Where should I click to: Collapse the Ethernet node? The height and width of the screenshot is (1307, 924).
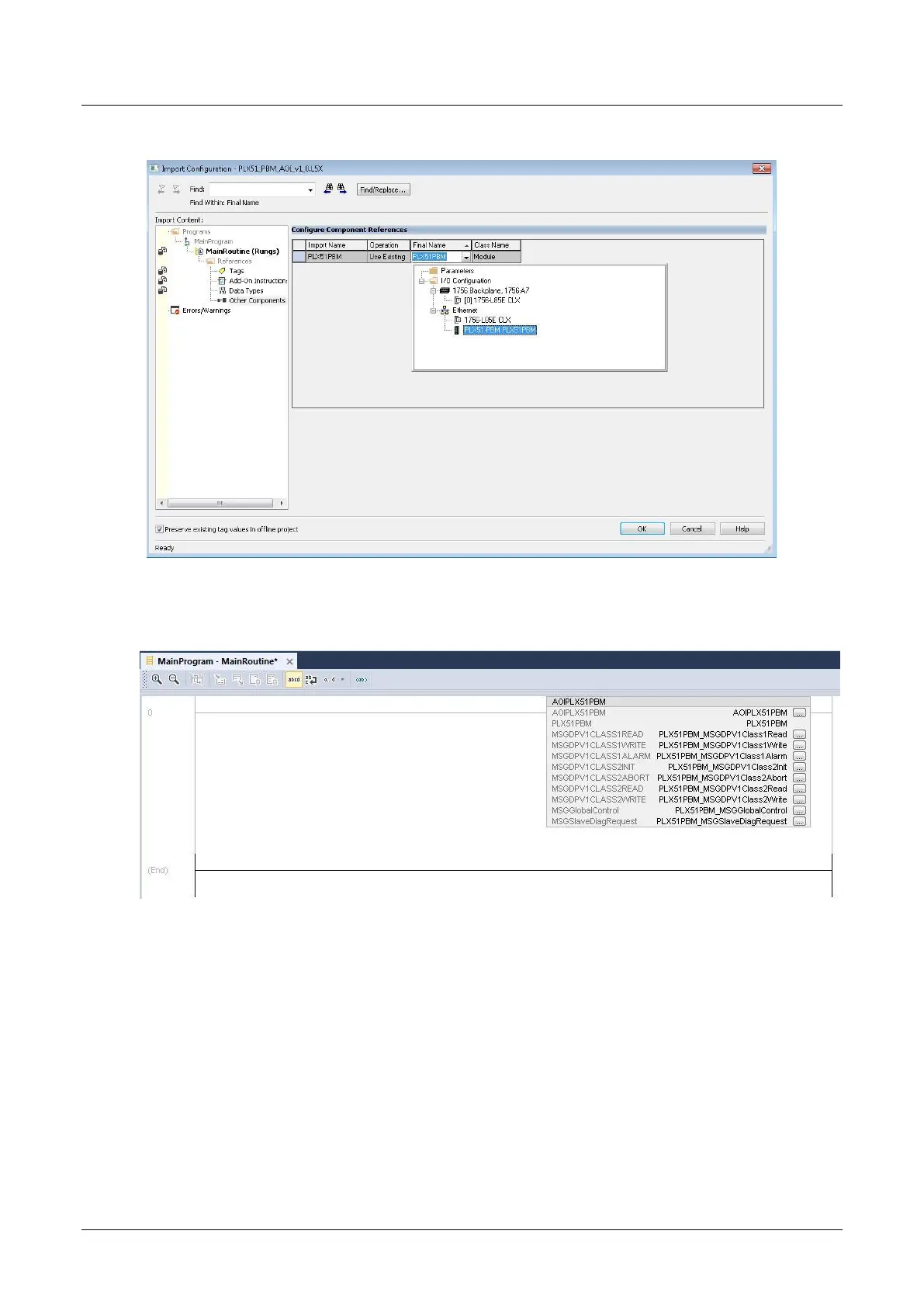point(434,310)
